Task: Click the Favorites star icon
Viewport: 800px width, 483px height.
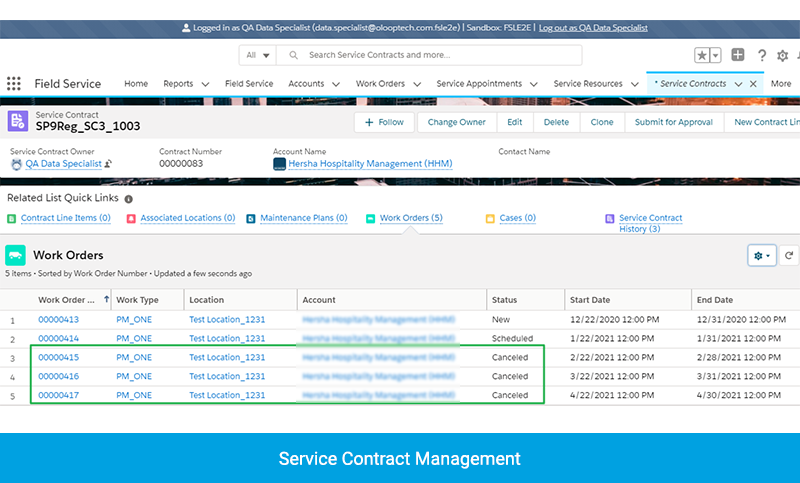Action: pyautogui.click(x=702, y=55)
